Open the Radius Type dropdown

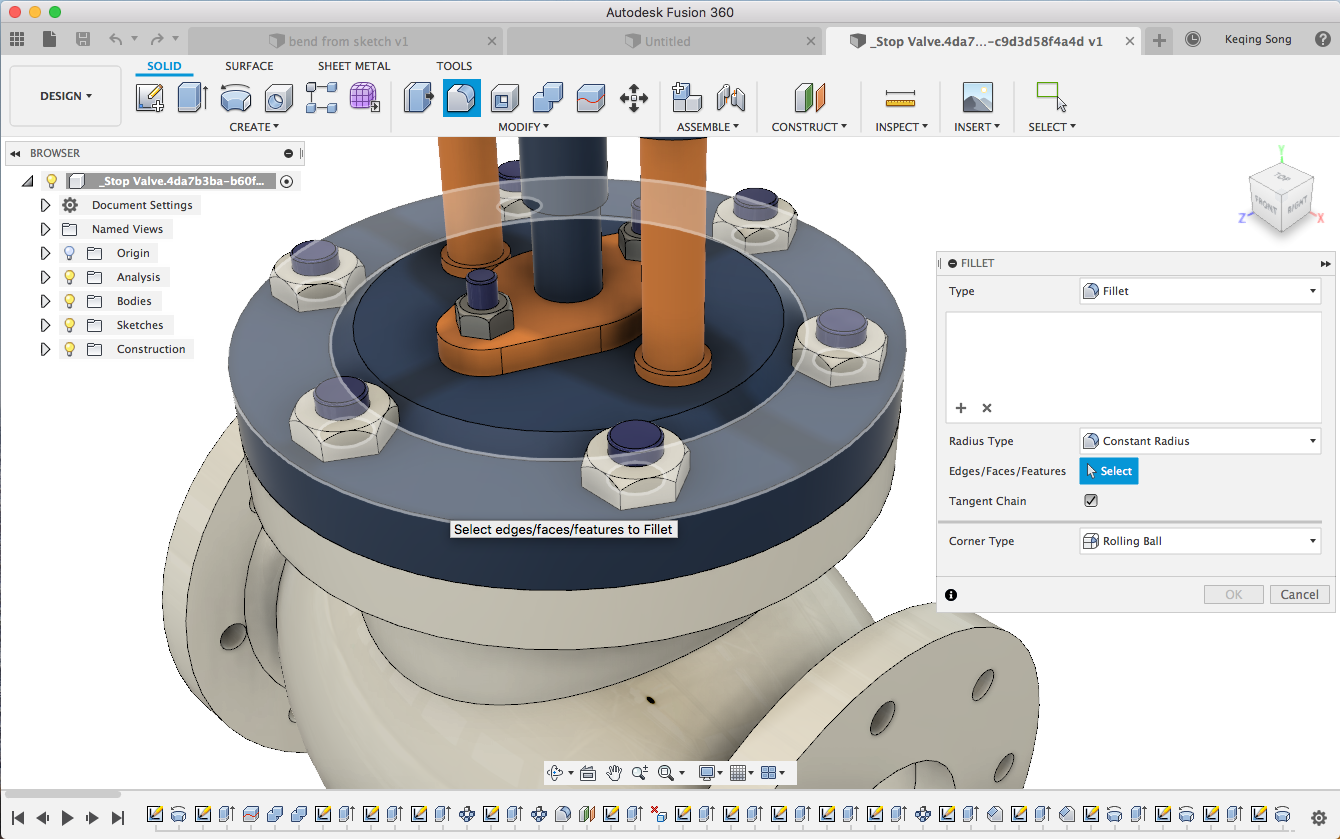coord(1200,441)
